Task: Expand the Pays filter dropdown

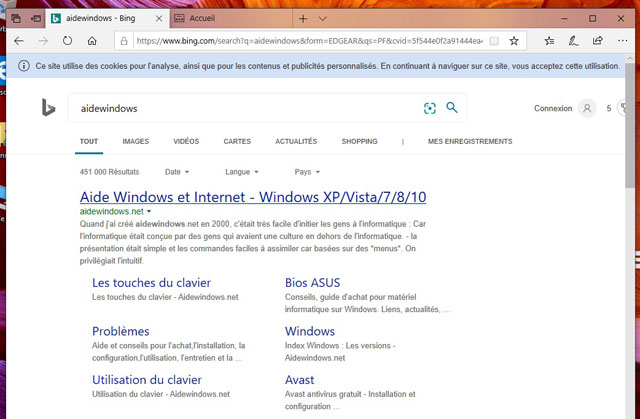Action: pos(307,172)
